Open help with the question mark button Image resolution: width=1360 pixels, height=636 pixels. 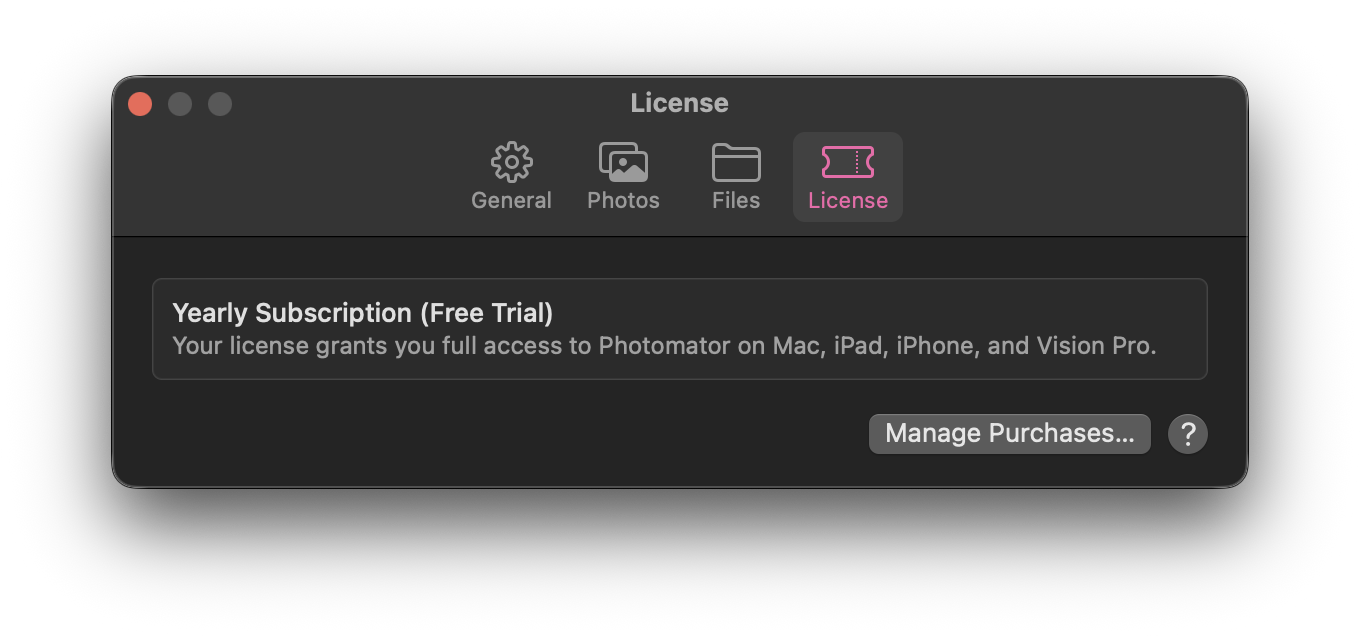tap(1187, 434)
